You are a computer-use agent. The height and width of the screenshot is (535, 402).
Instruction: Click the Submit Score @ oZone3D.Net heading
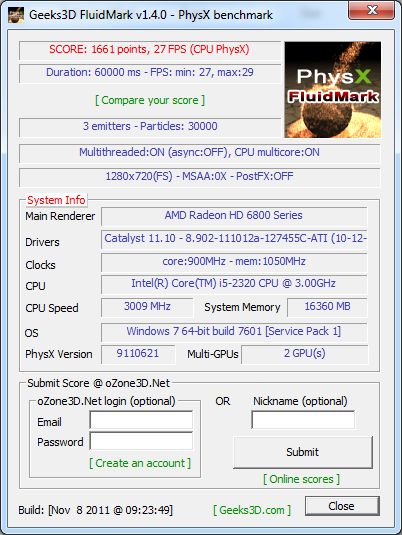[99, 383]
